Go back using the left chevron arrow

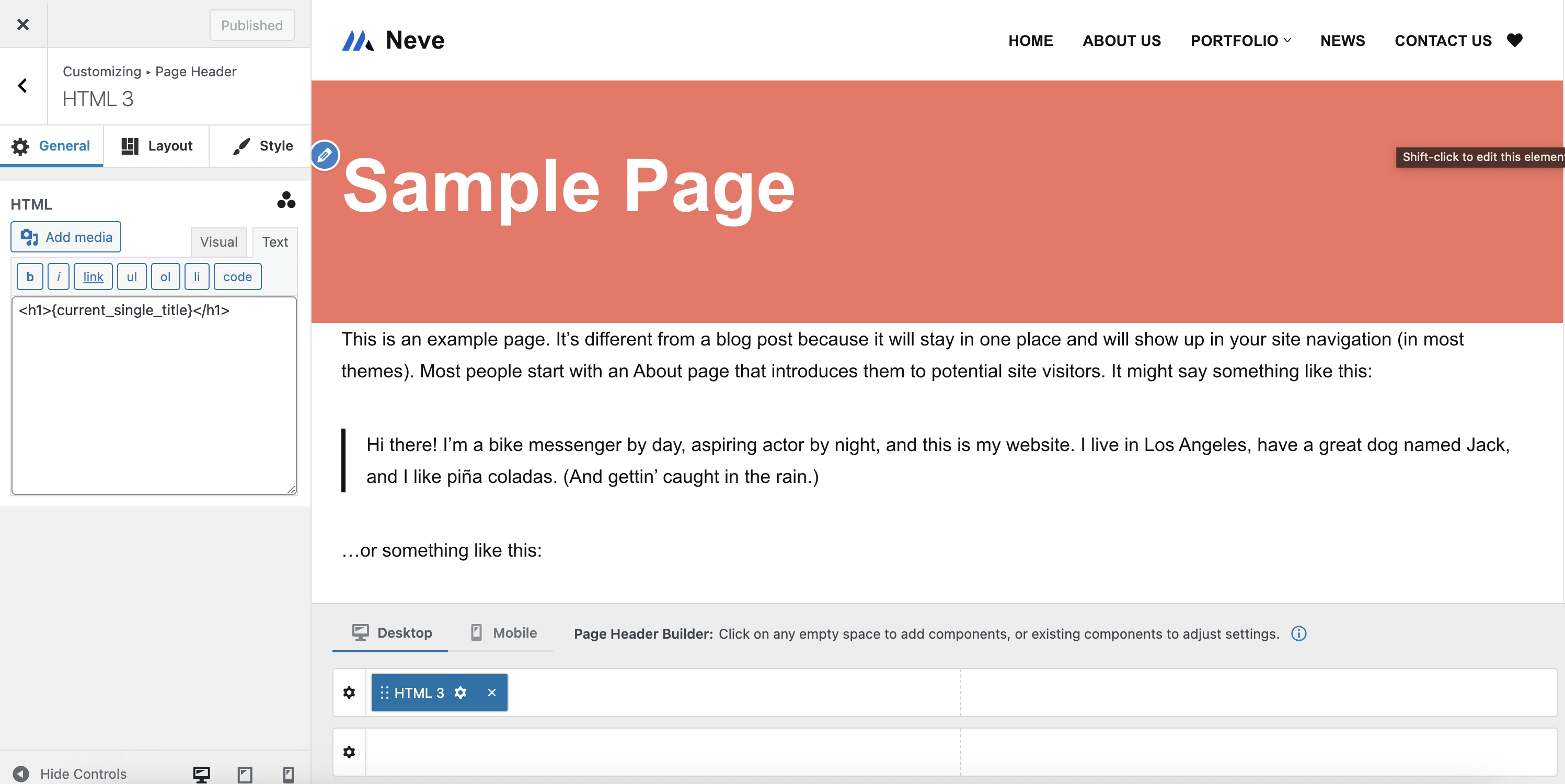tap(23, 86)
